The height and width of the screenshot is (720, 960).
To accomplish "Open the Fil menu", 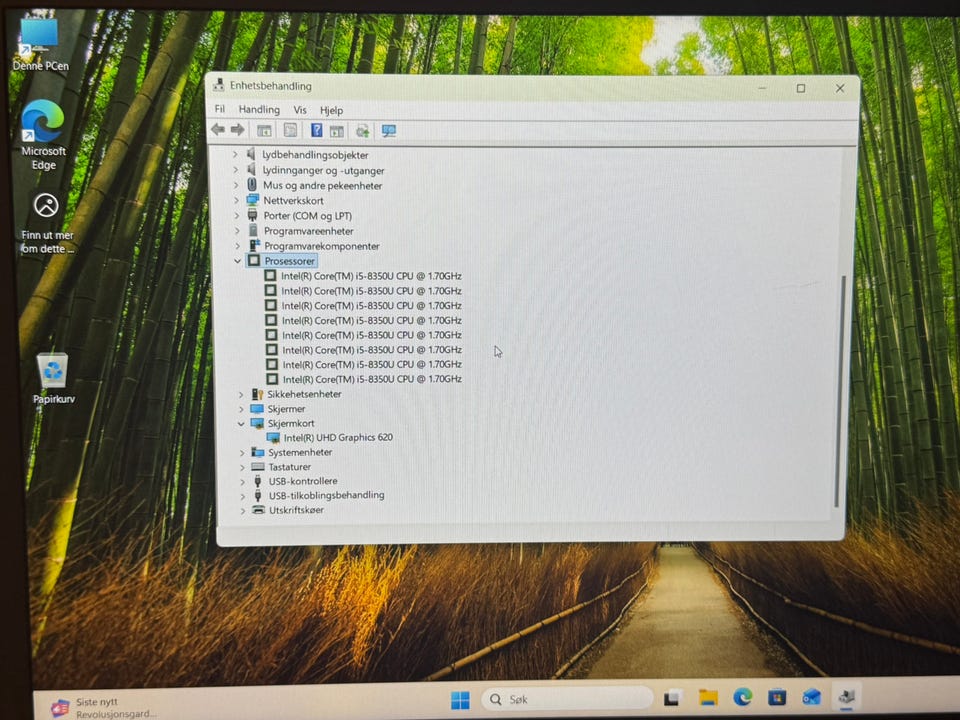I will click(220, 109).
